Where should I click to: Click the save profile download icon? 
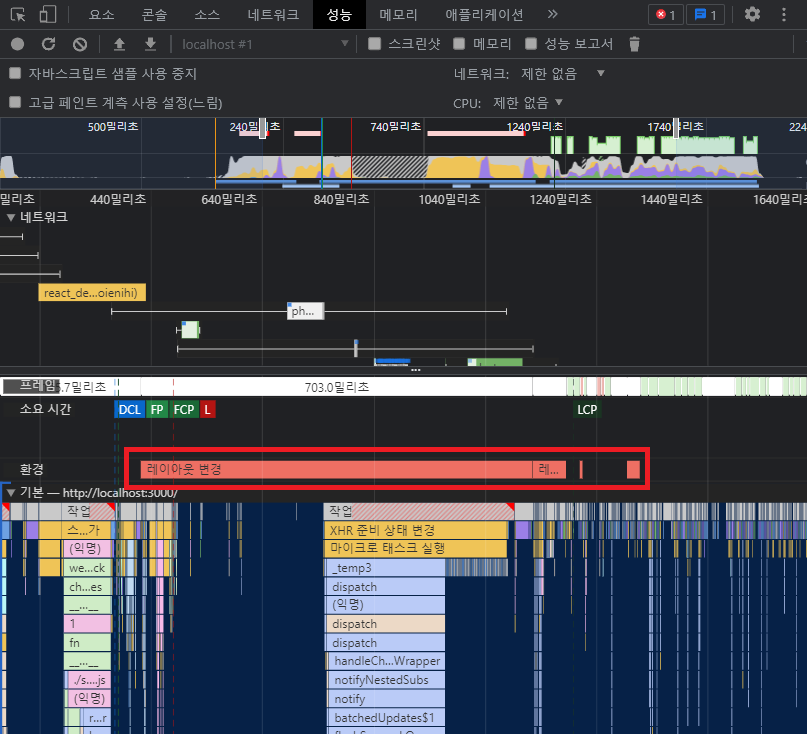point(150,44)
